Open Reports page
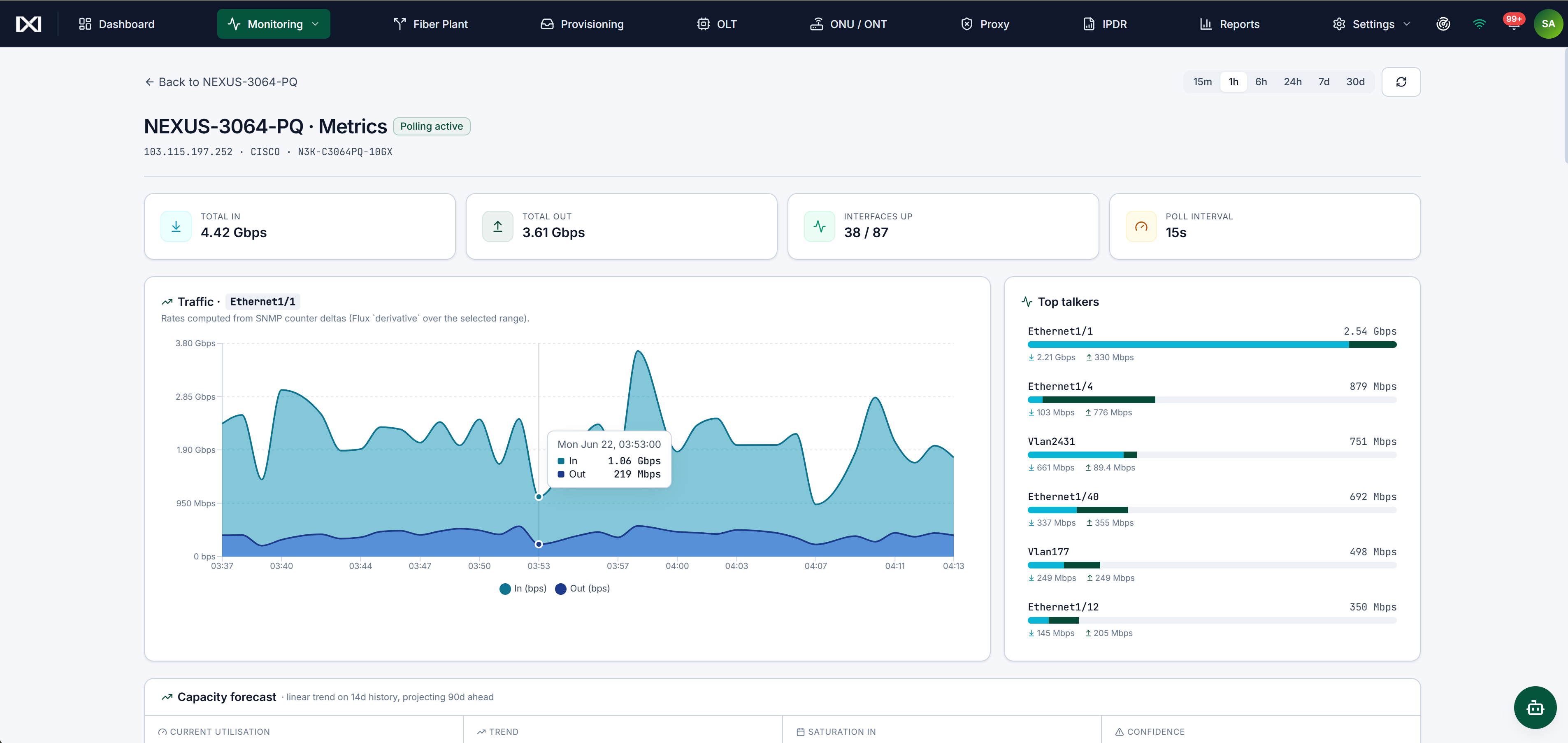Viewport: 1568px width, 743px height. click(x=1229, y=24)
